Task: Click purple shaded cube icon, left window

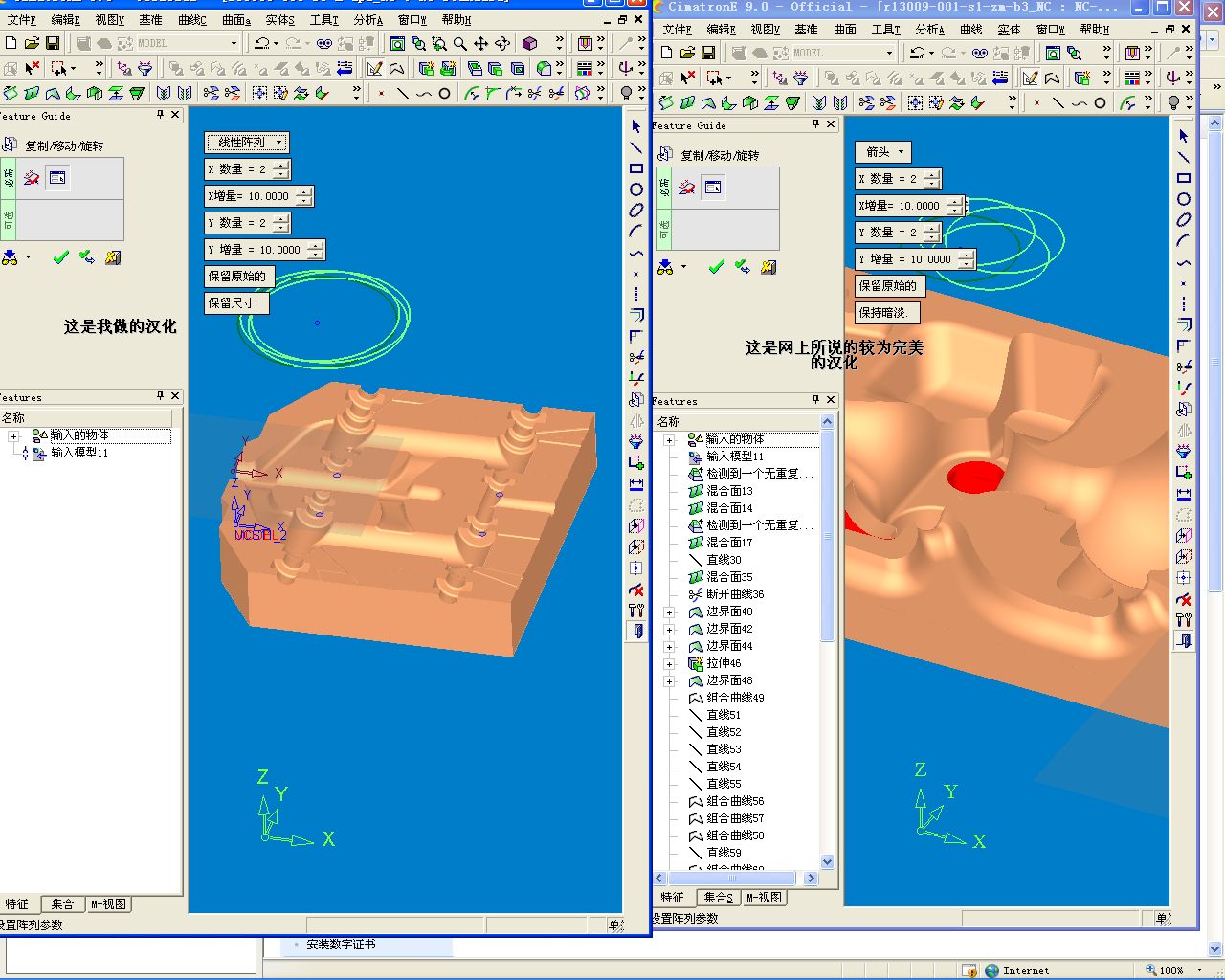Action: [x=530, y=43]
